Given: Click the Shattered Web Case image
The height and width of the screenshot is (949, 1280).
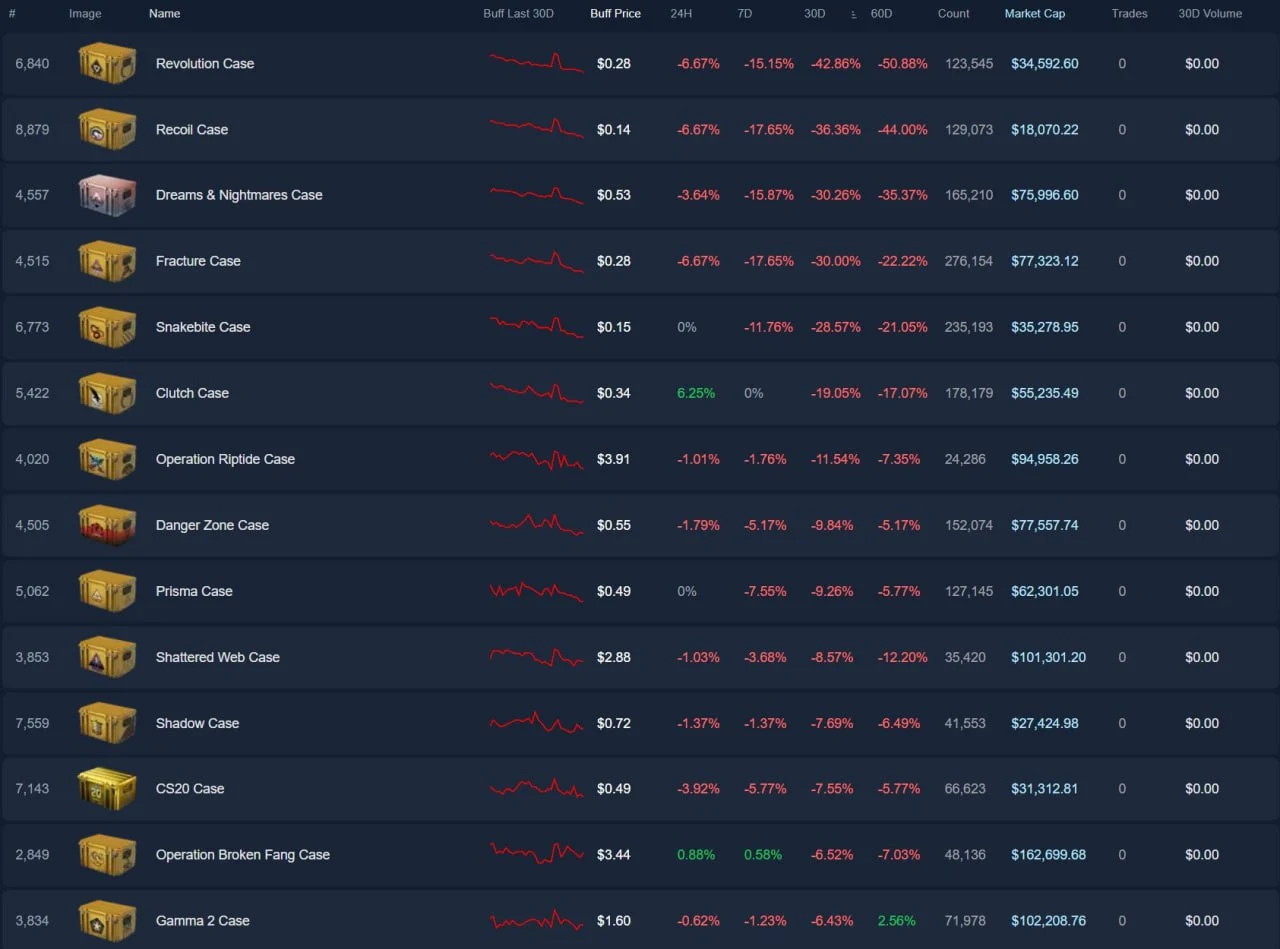Looking at the screenshot, I should click(x=107, y=657).
